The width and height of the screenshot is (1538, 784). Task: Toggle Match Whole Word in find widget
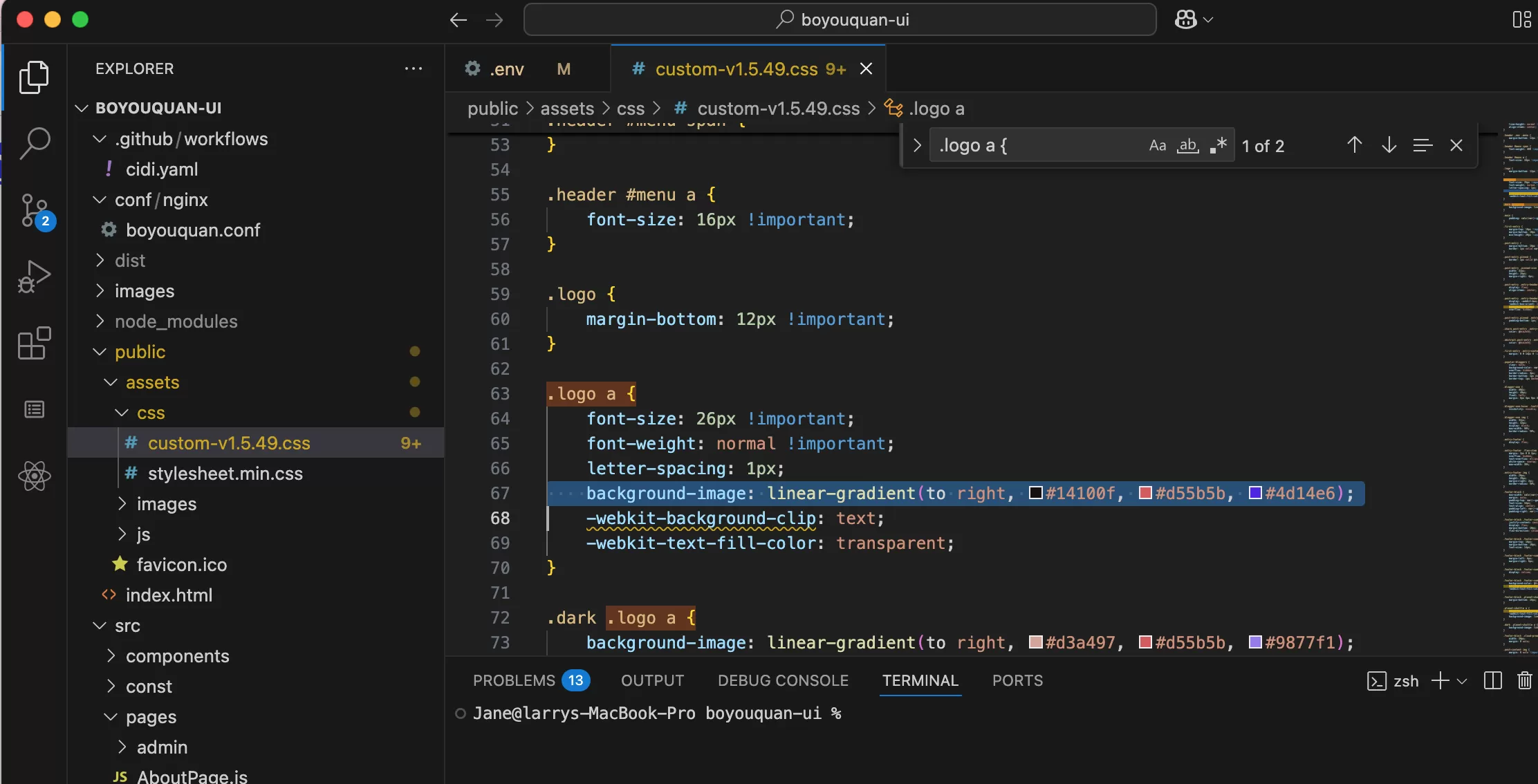[x=1188, y=145]
